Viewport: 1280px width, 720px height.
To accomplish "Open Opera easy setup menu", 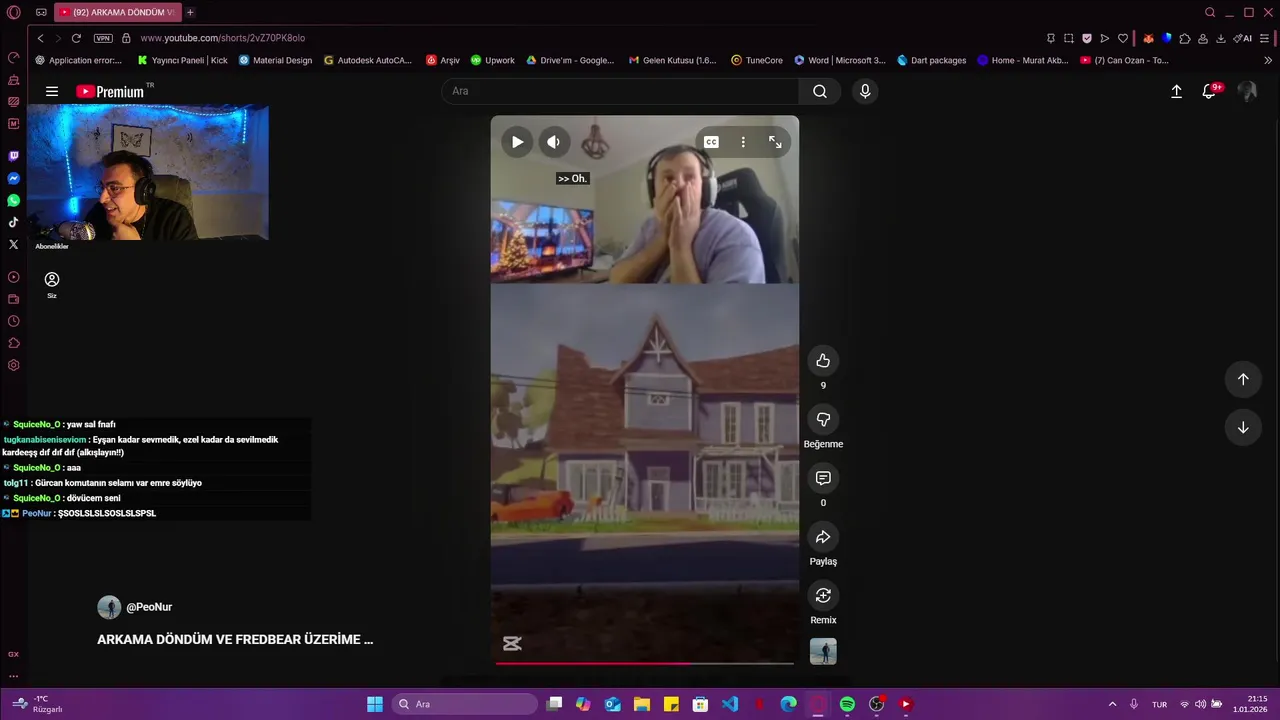I will pos(1265,38).
